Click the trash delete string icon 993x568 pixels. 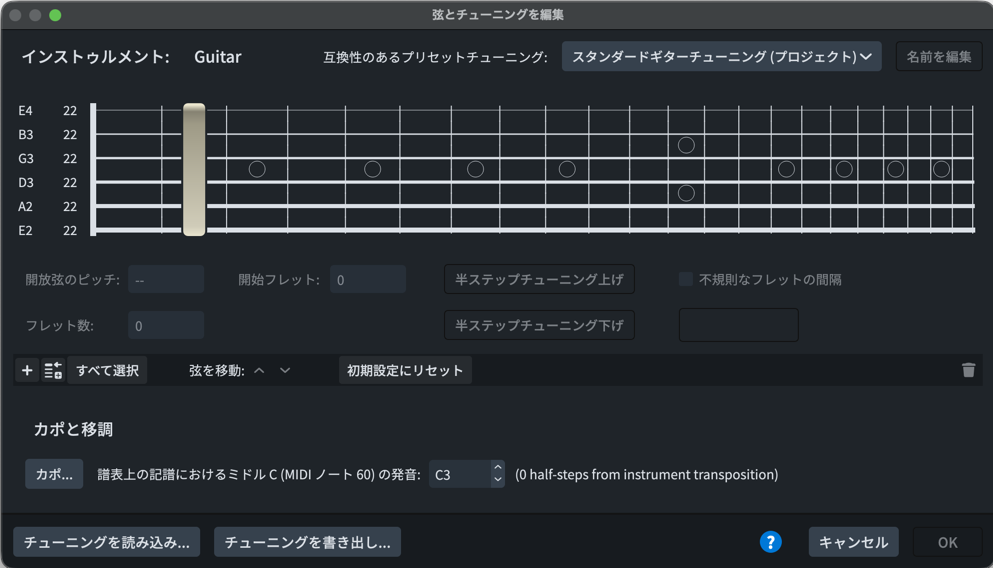968,371
